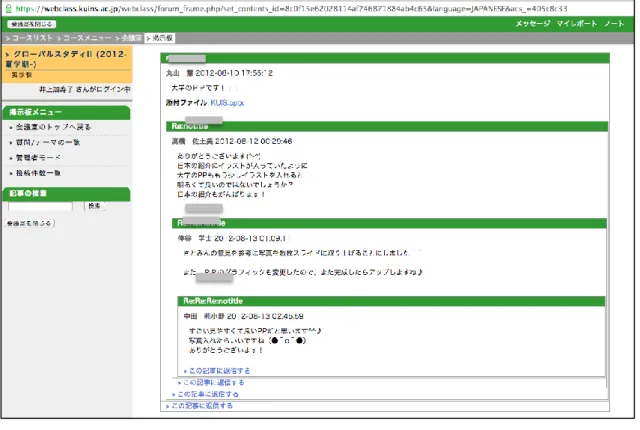The height and width of the screenshot is (430, 640).
Task: Click the webclass URL in the address bar
Action: click(x=291, y=9)
